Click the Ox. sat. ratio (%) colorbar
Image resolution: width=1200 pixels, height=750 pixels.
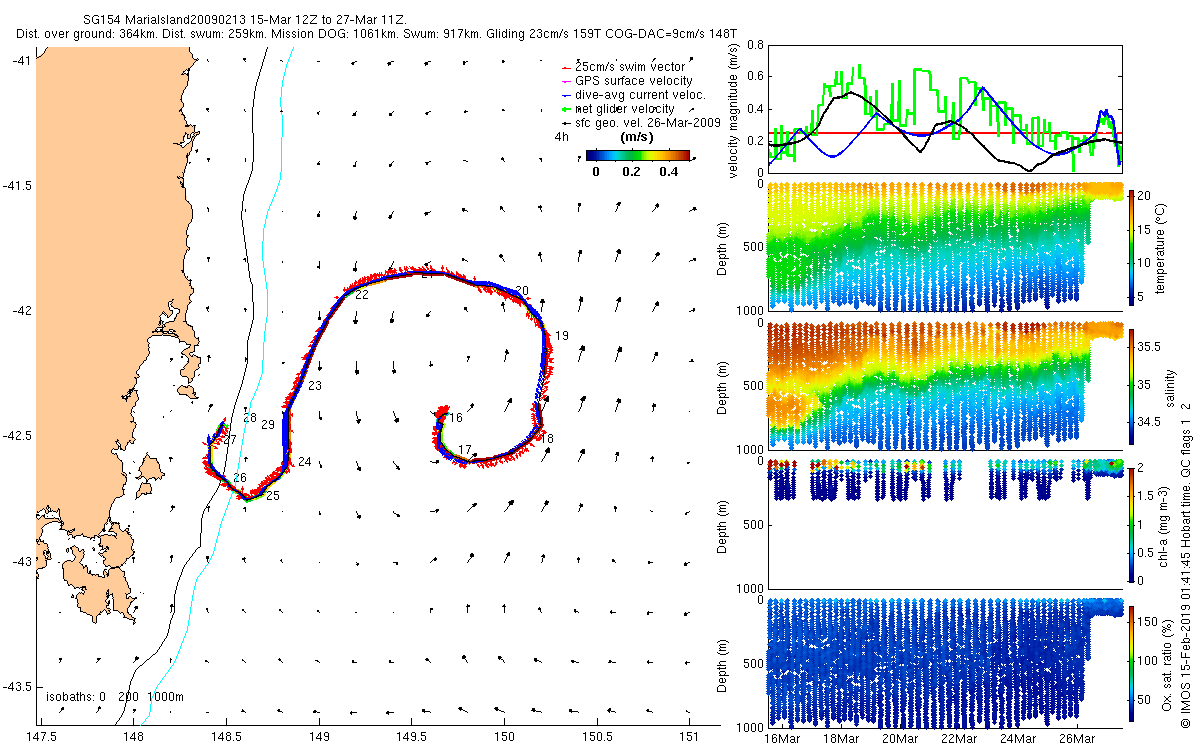[x=1133, y=662]
